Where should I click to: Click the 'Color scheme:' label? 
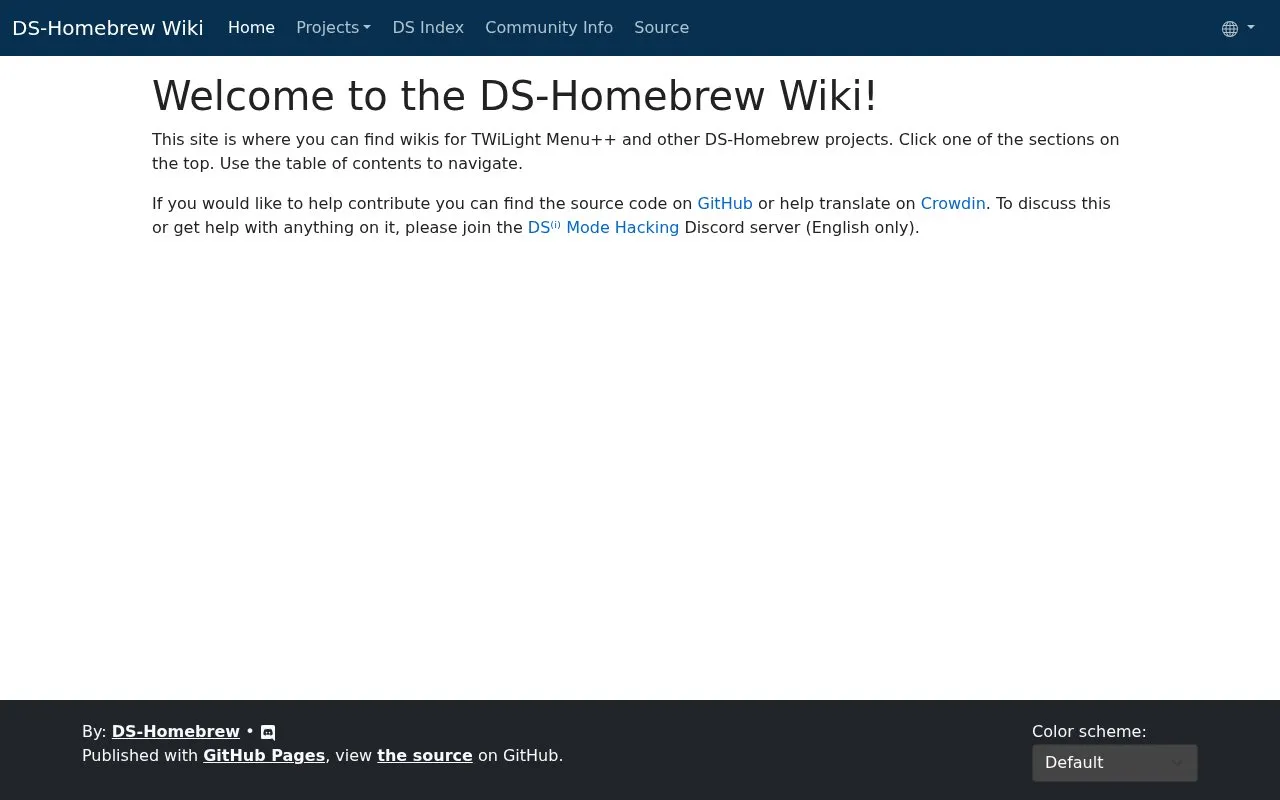pos(1089,731)
